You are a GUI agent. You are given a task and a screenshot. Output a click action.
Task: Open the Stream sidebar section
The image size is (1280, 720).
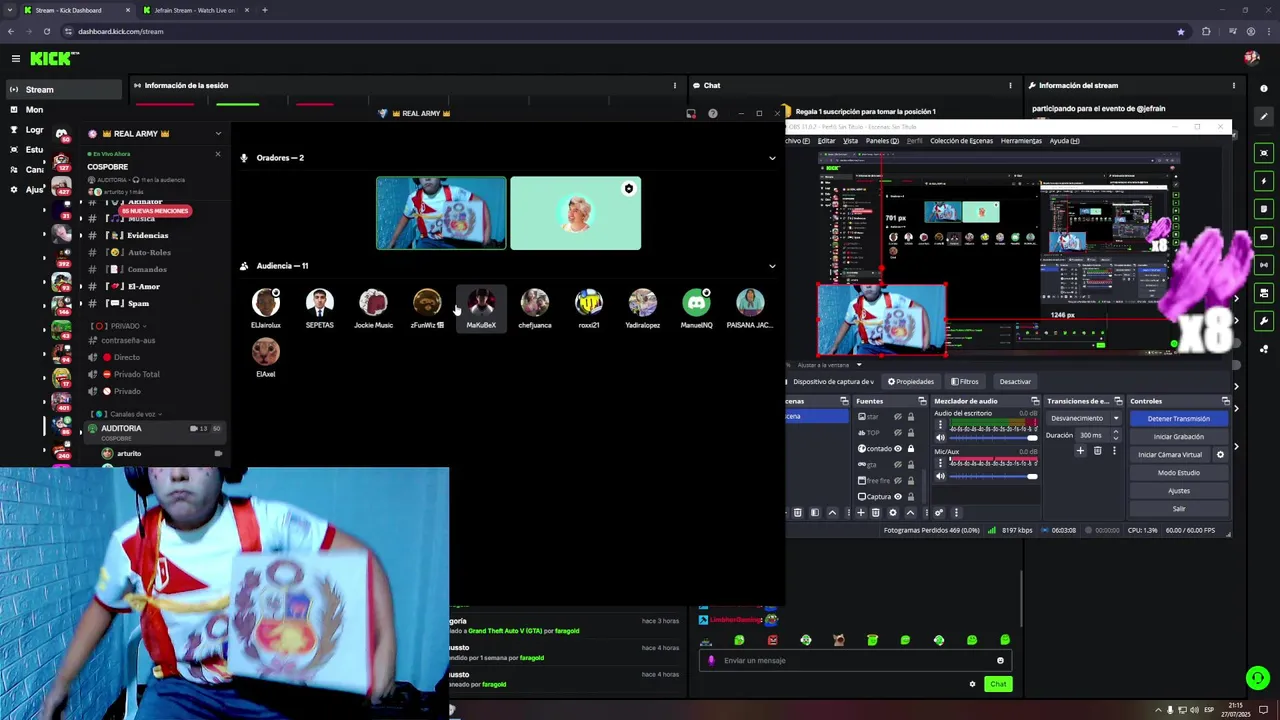(64, 89)
